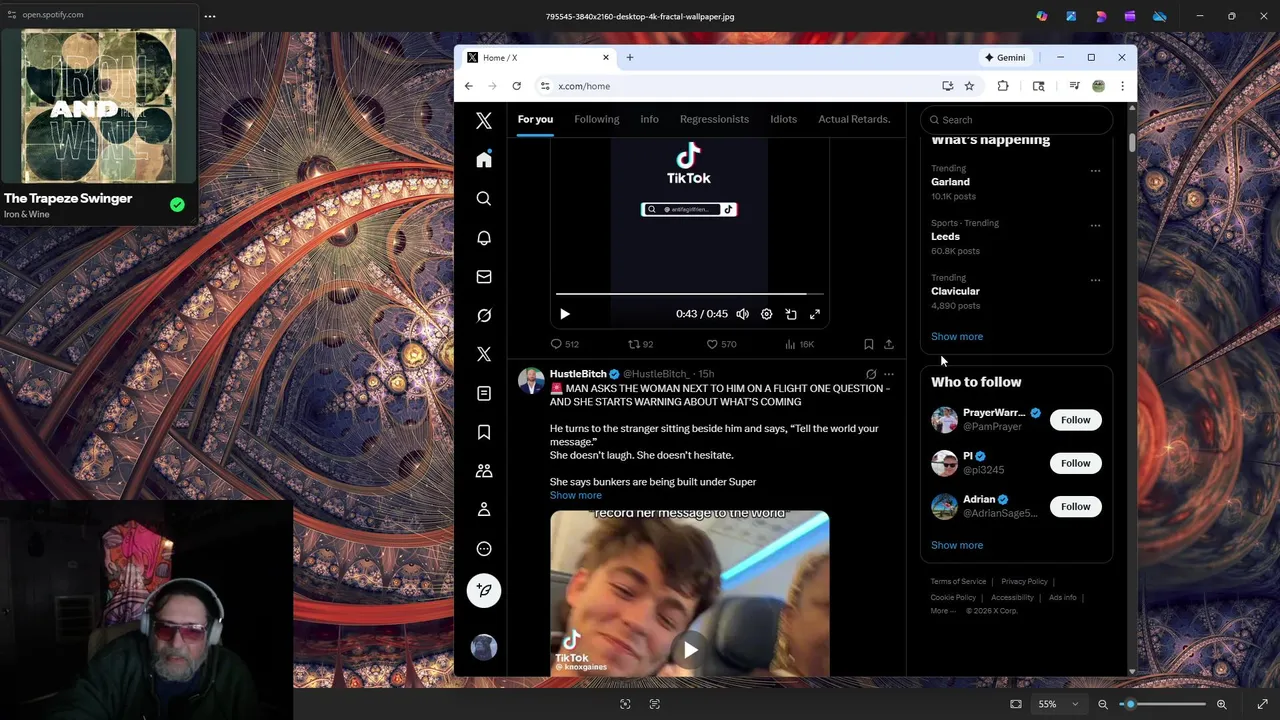
Task: Open more options for Garland trend
Action: [x=1095, y=171]
